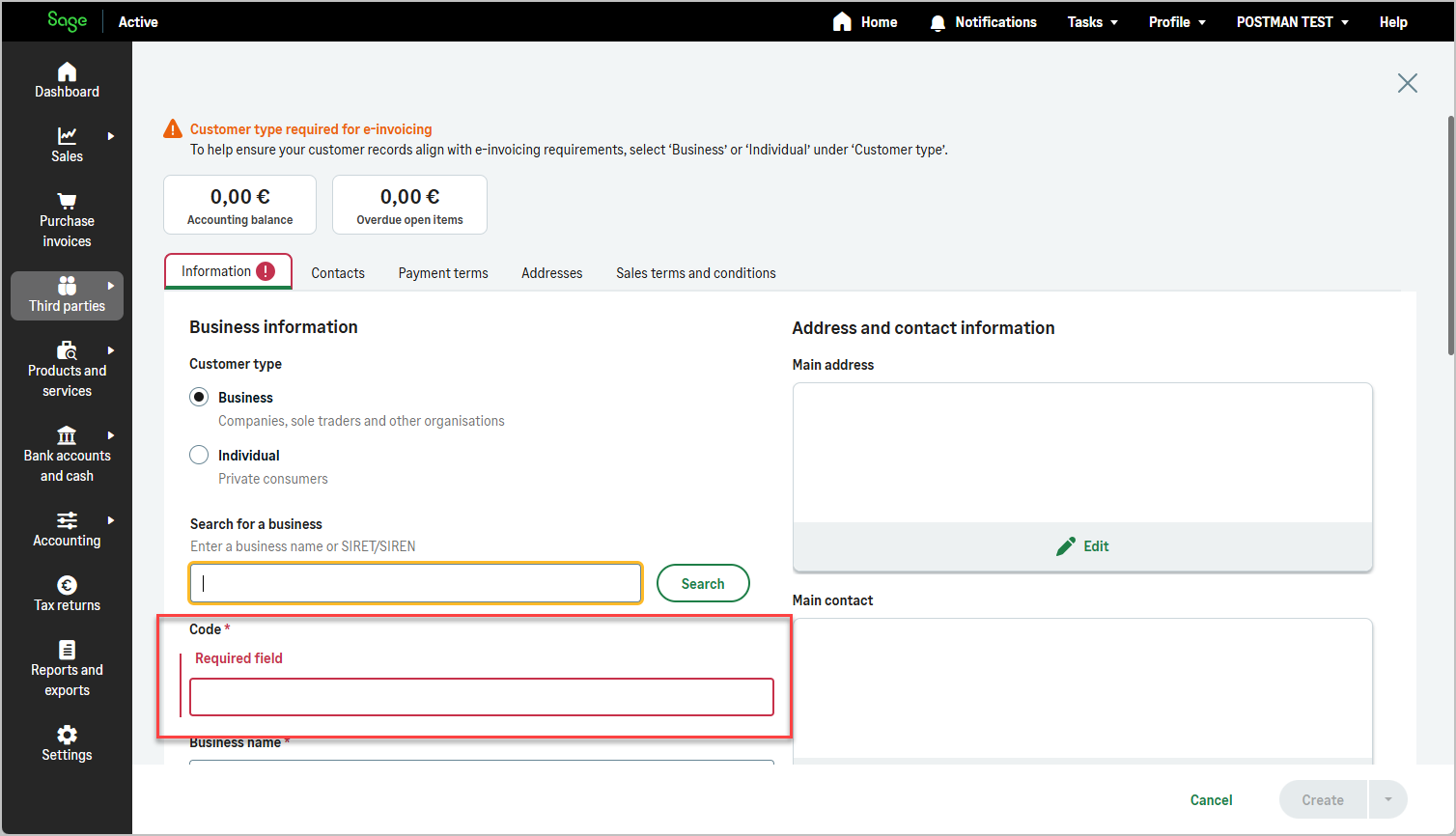This screenshot has height=836, width=1456.
Task: Open the POSTMAN TEST company dropdown
Action: click(1293, 22)
